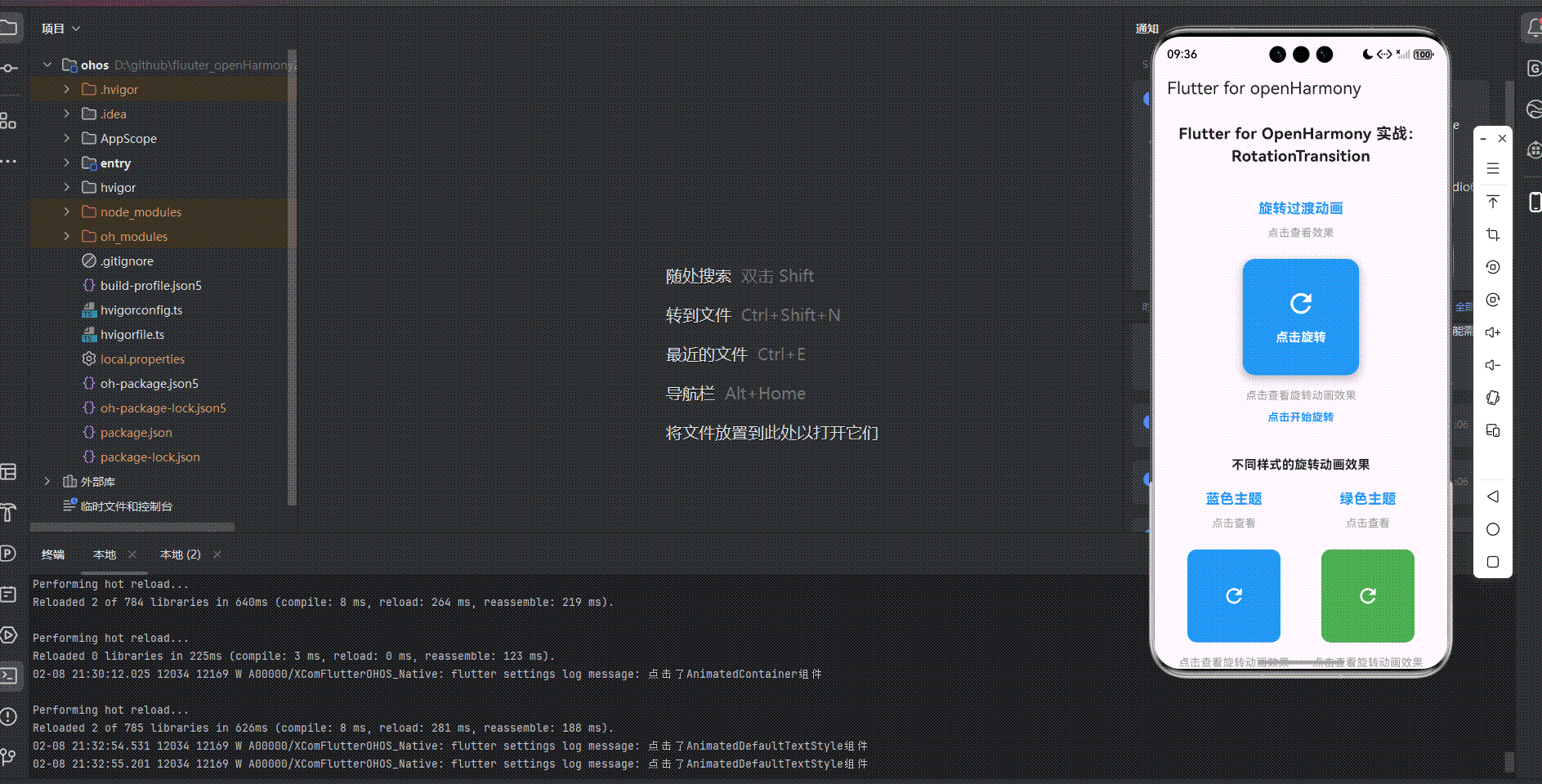Toggle the Terminal tool window icon
1542x784 pixels.
point(8,675)
